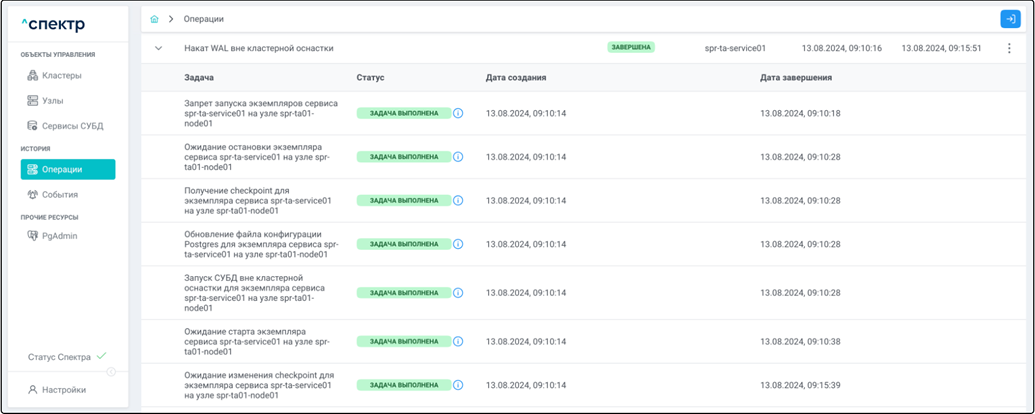1035x414 pixels.
Task: Click info icon for Получение checkpoint task
Action: [458, 200]
